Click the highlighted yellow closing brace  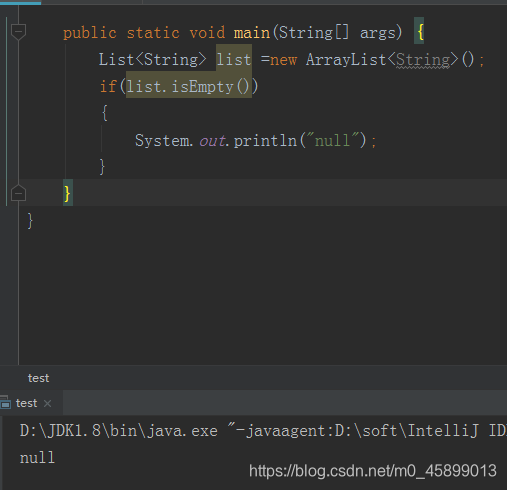(68, 193)
